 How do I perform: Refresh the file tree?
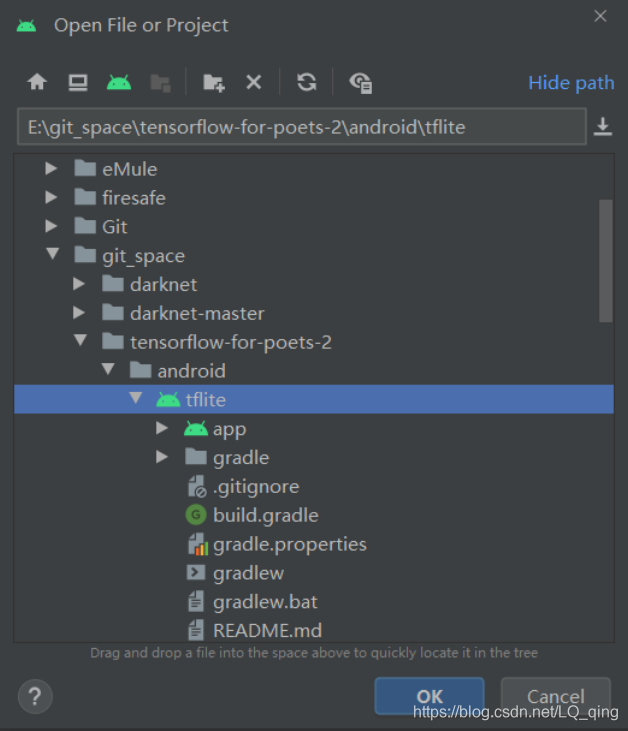pyautogui.click(x=306, y=83)
